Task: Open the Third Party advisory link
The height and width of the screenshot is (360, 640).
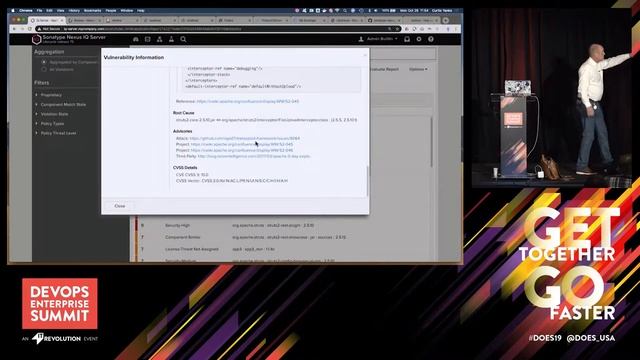Action: click(x=253, y=156)
